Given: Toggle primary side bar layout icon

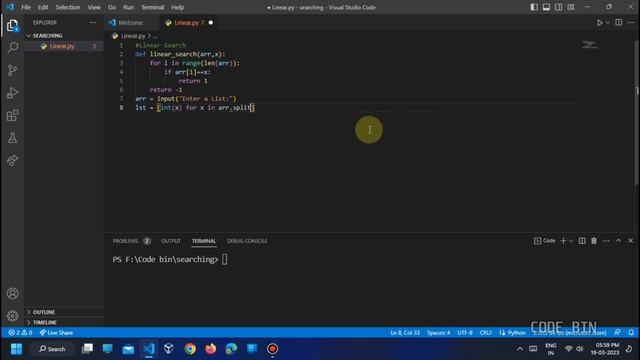Looking at the screenshot, I should coord(534,7).
